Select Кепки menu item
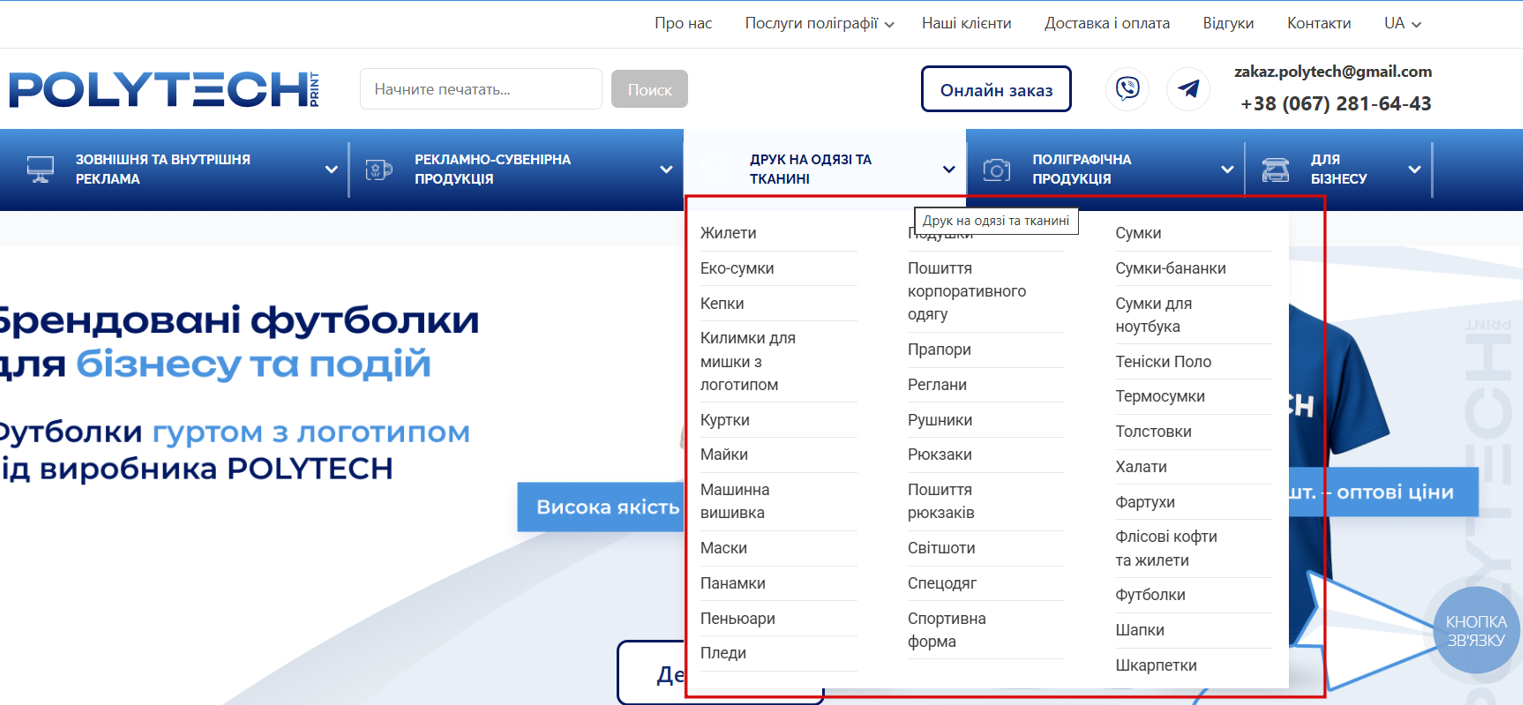Screen dimensions: 1523x705 click(x=722, y=303)
